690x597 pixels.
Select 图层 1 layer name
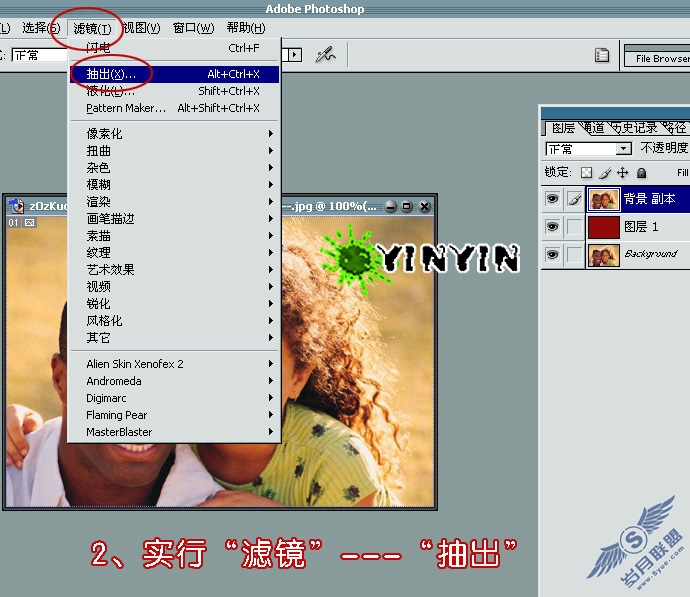coord(641,227)
